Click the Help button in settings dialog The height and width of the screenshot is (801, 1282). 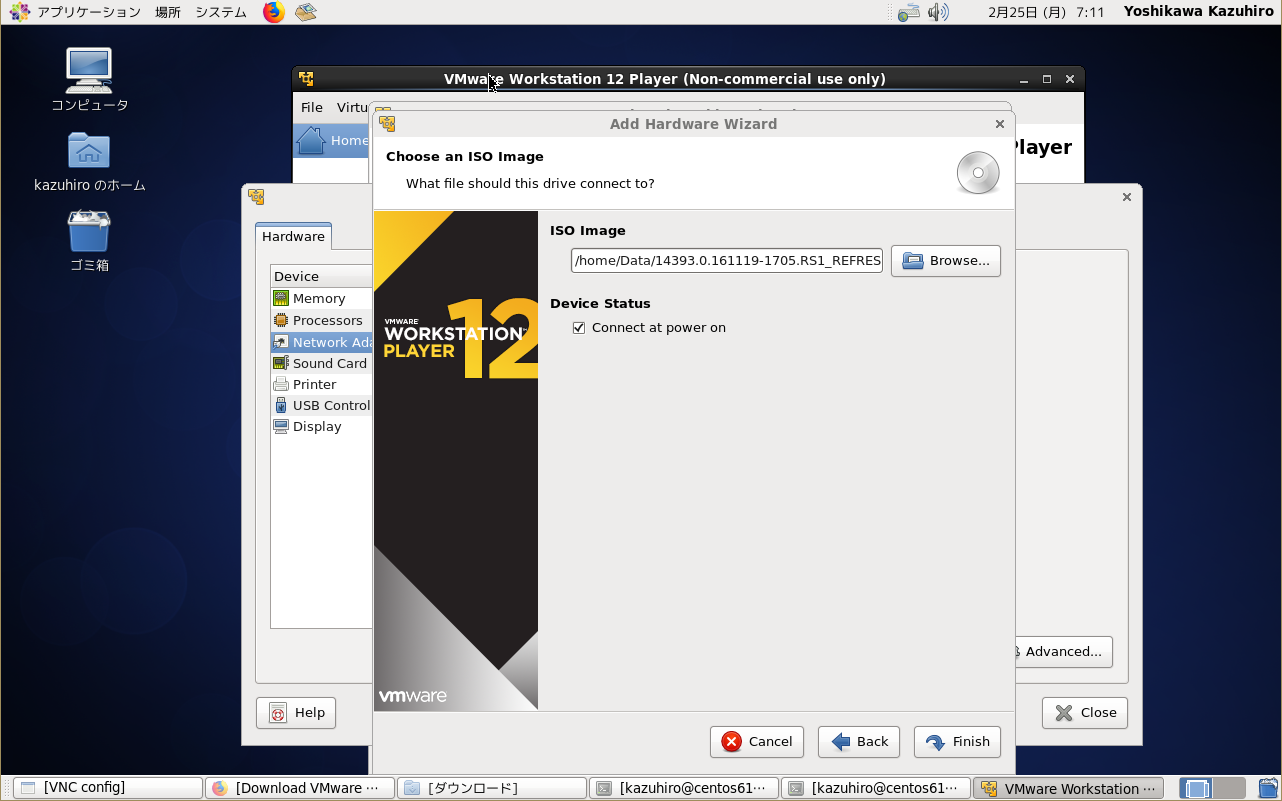[296, 713]
